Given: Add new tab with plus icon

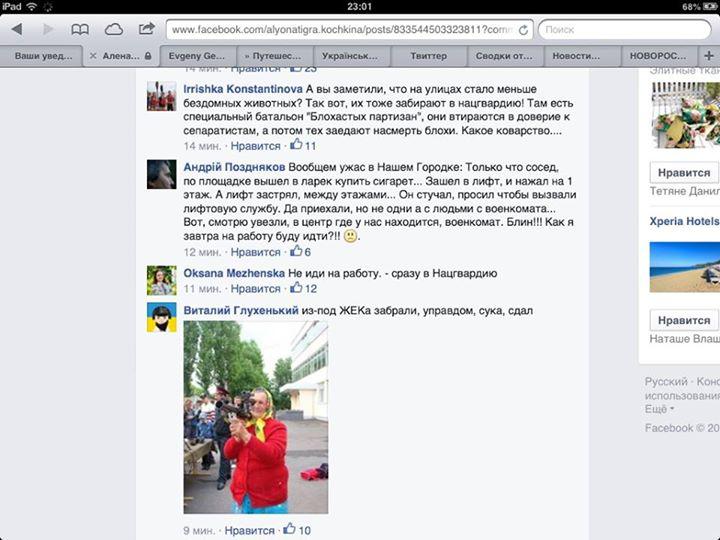Looking at the screenshot, I should click(x=709, y=56).
